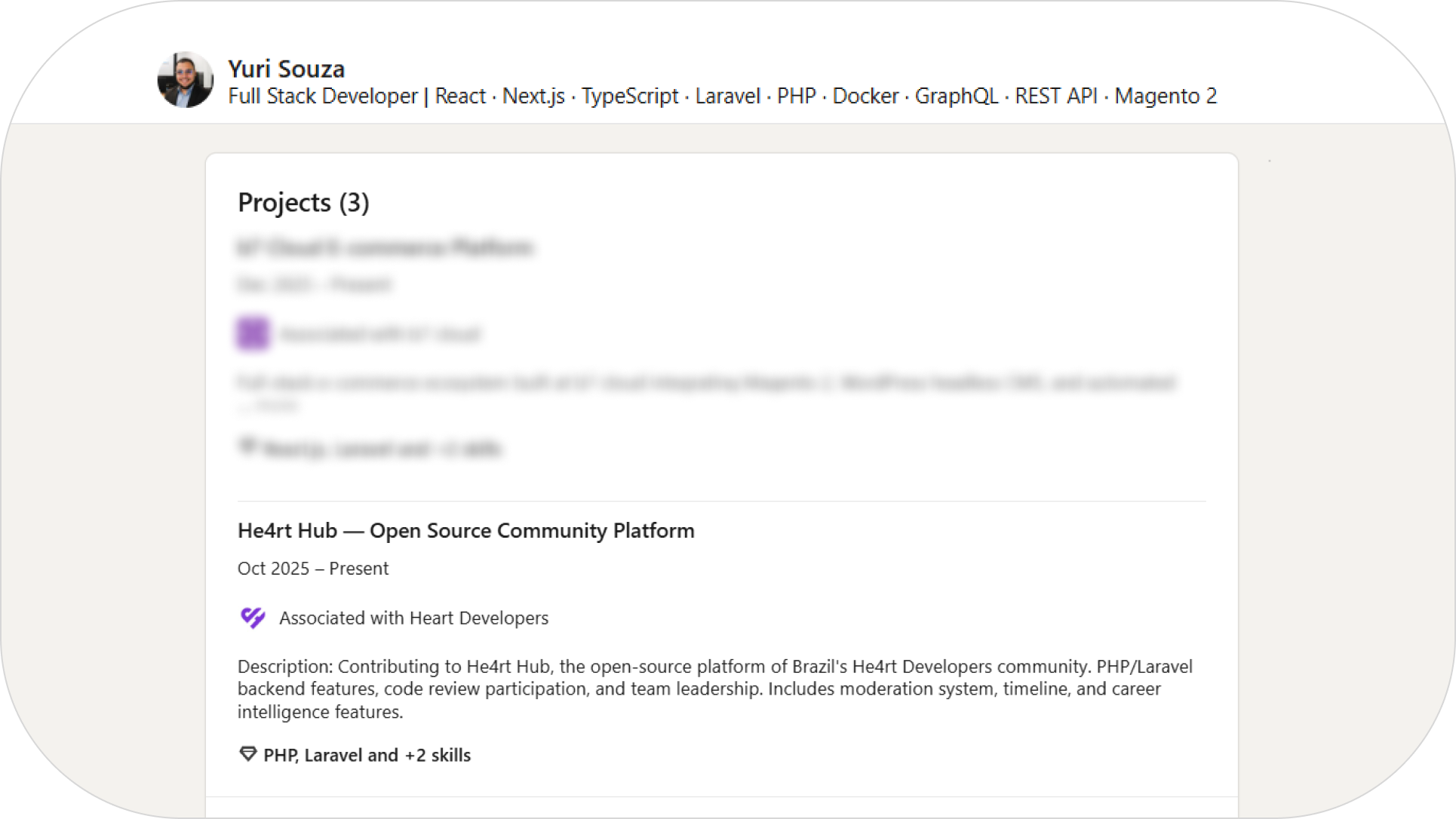This screenshot has width=1456, height=819.
Task: Open the blurred first project title
Action: click(386, 247)
